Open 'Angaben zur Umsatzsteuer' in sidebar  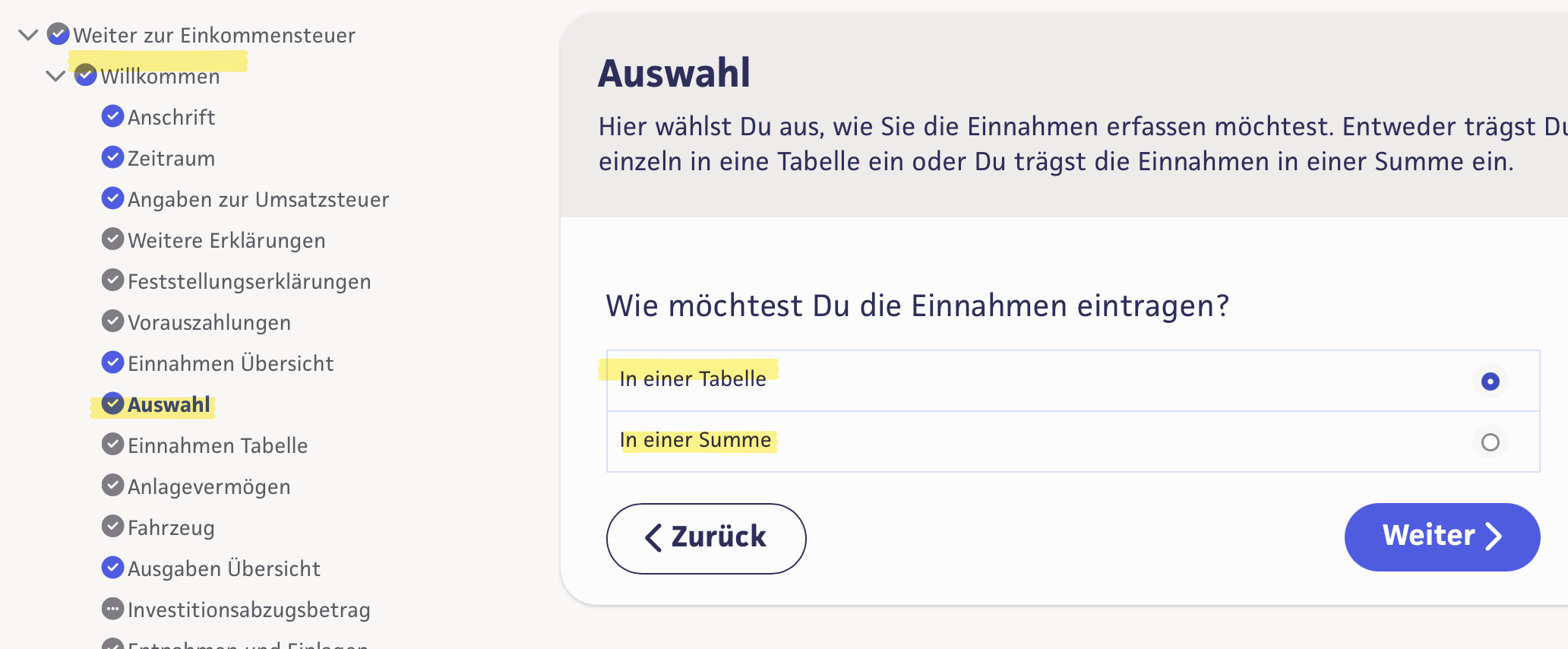[258, 199]
